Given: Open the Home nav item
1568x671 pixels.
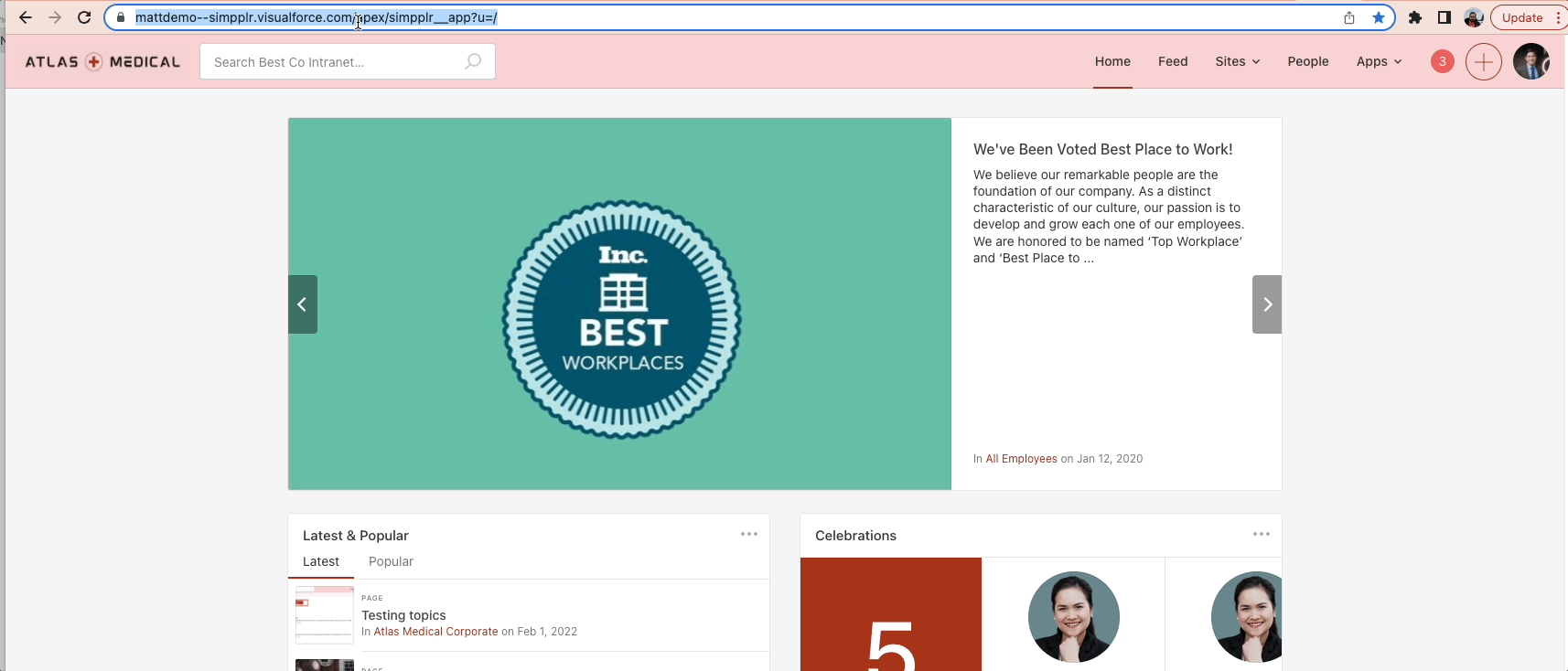Looking at the screenshot, I should 1112,61.
